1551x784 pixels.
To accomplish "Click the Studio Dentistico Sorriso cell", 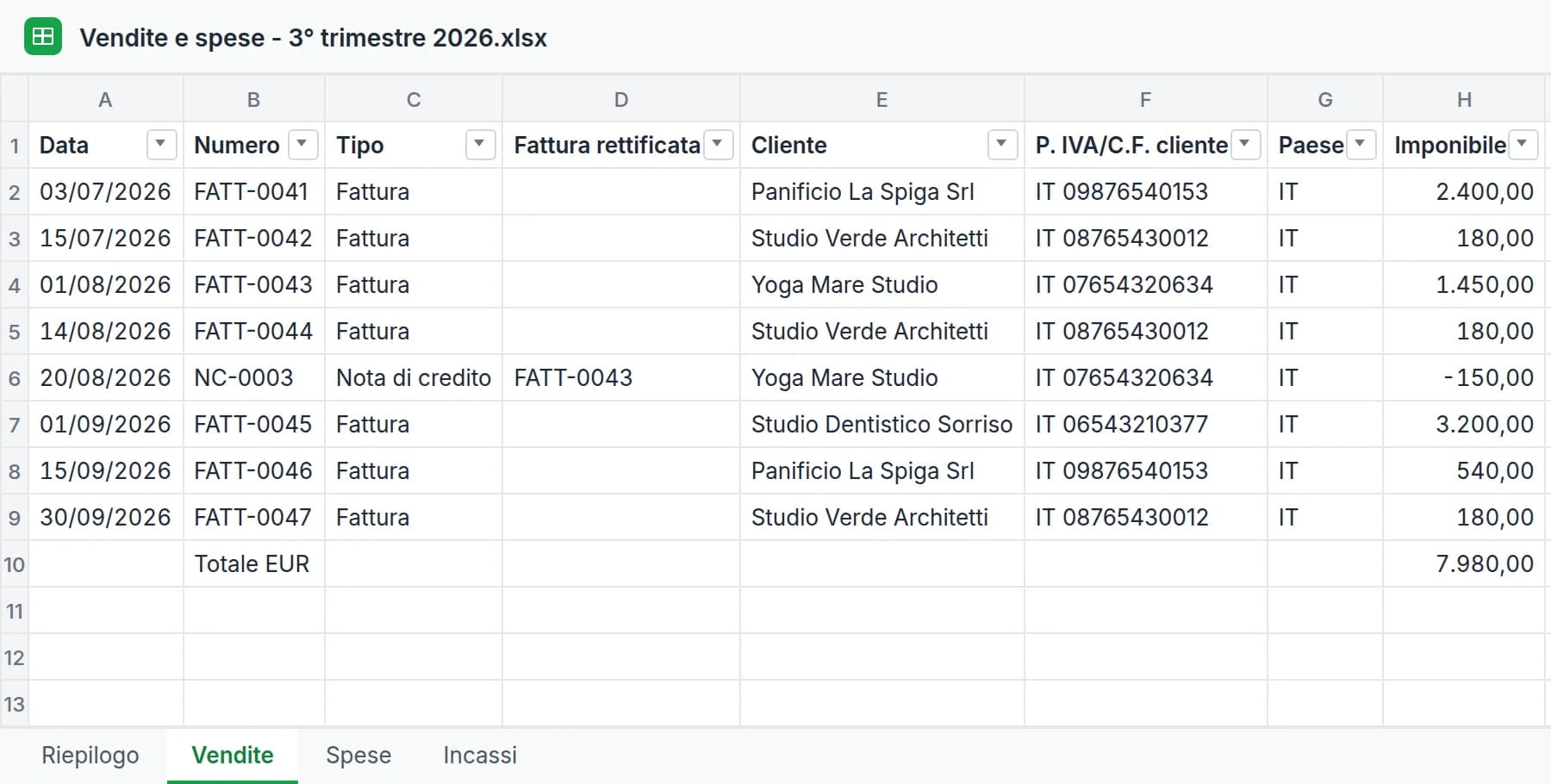I will click(x=882, y=424).
